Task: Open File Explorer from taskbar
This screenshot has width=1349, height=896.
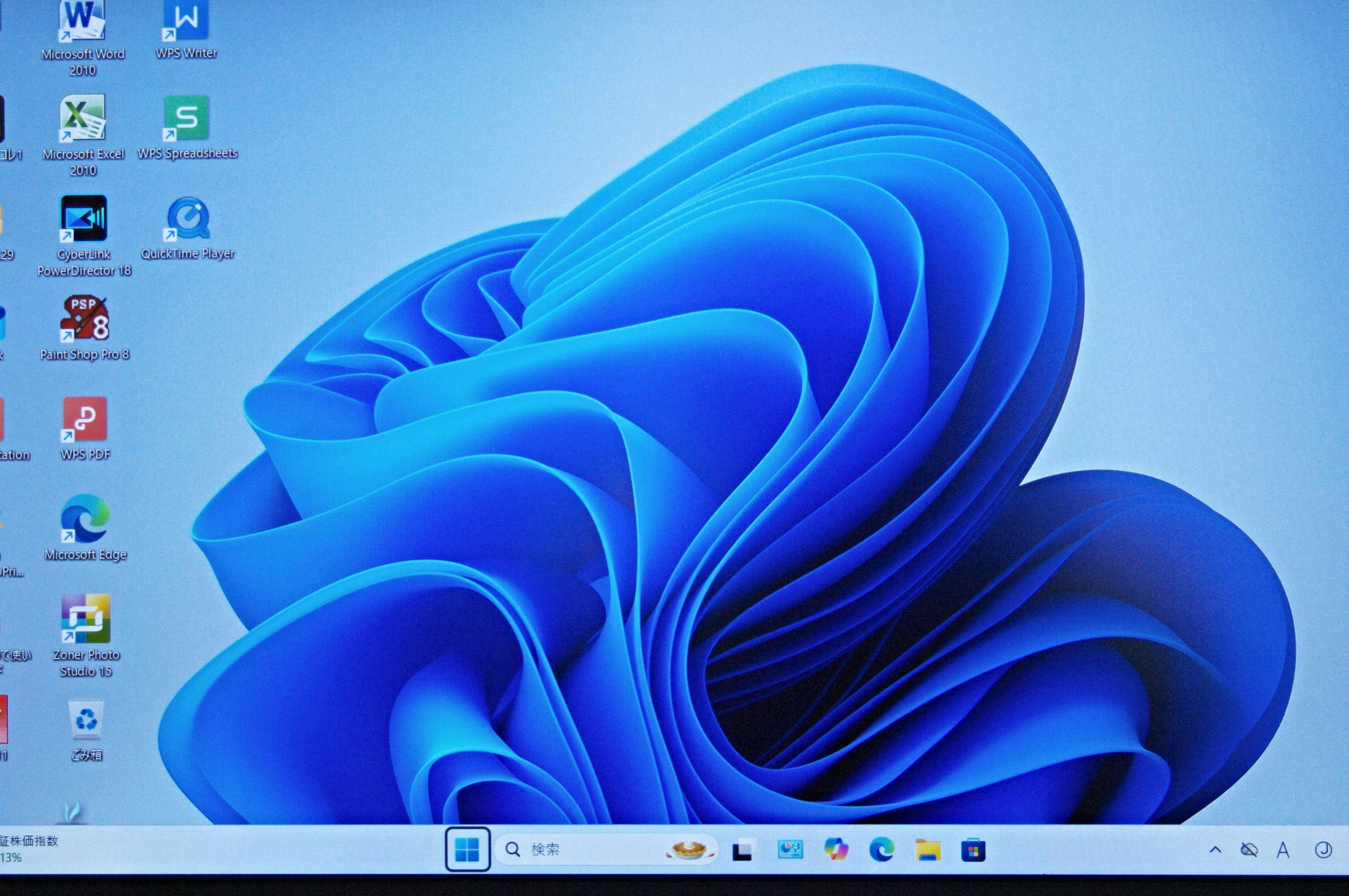Action: pyautogui.click(x=927, y=850)
